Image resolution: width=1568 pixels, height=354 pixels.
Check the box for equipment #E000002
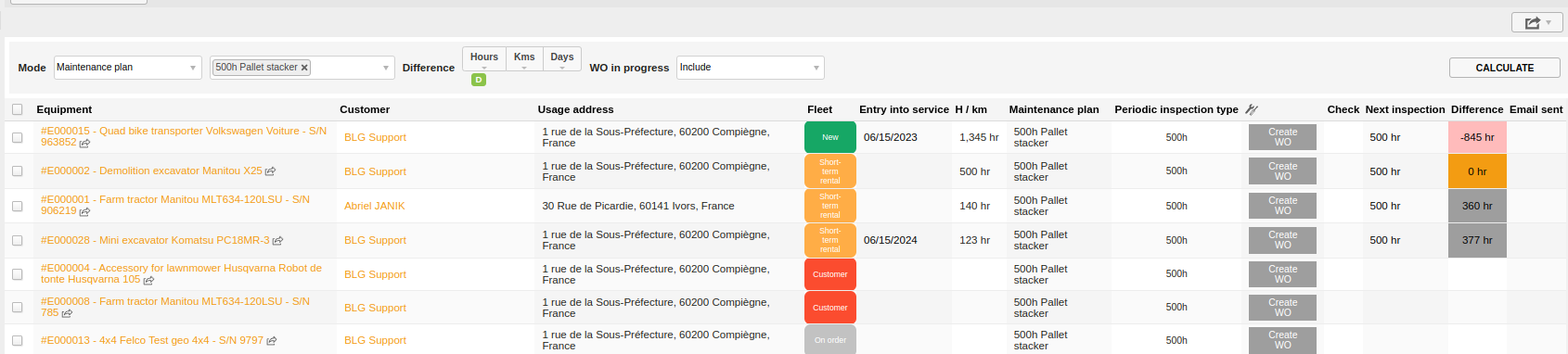pos(17,171)
